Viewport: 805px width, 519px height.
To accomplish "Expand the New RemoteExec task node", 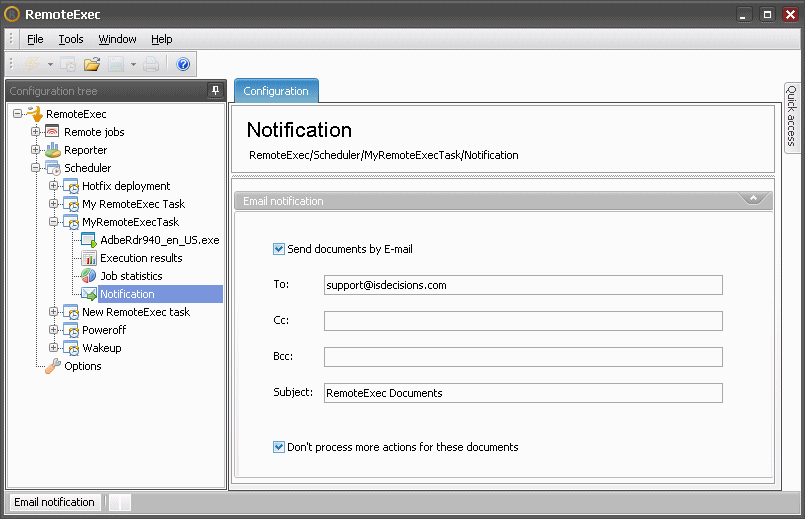I will pyautogui.click(x=53, y=311).
